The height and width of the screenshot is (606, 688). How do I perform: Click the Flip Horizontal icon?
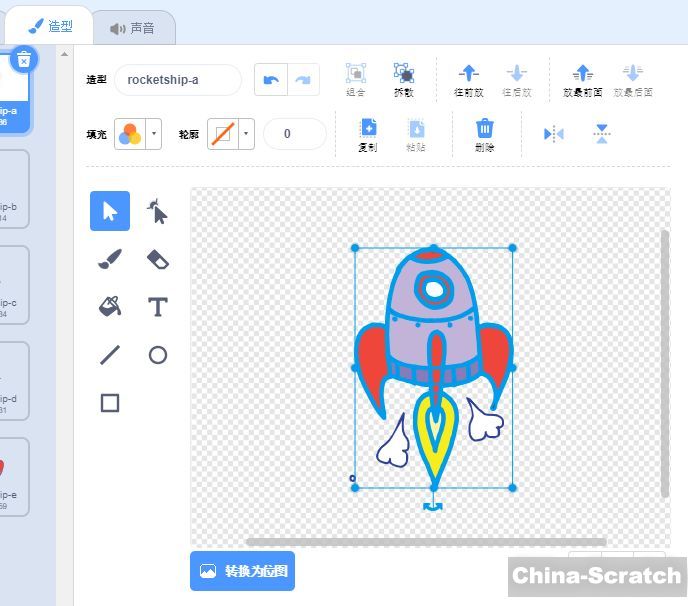pos(553,134)
